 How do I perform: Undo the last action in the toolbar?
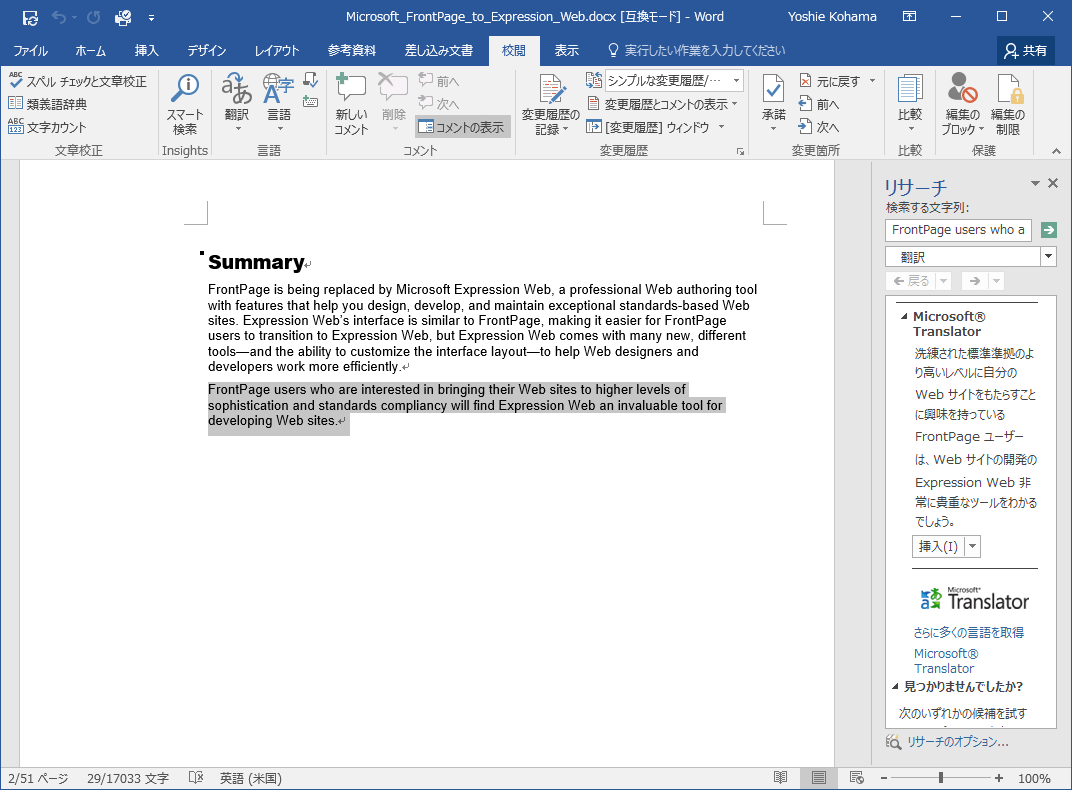coord(59,18)
